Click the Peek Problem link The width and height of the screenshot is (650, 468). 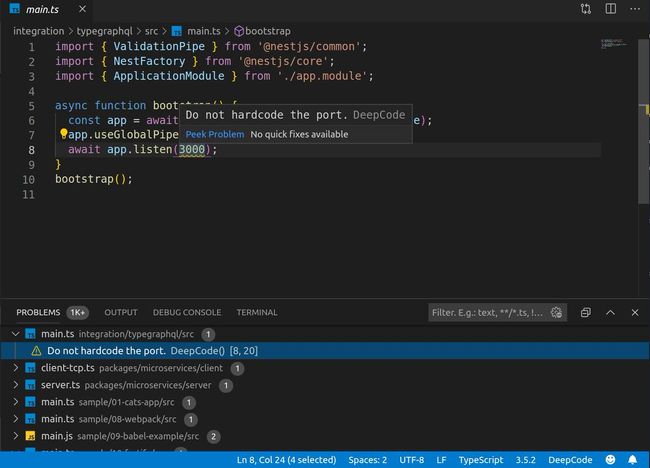tap(214, 134)
